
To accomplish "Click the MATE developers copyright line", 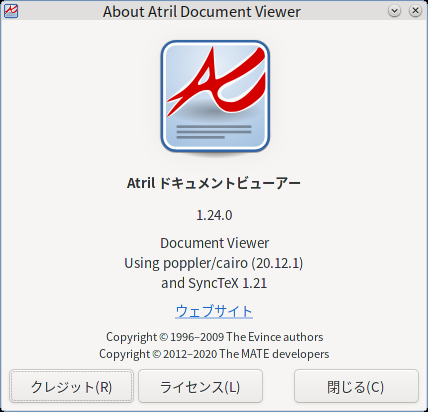I will (x=214, y=354).
